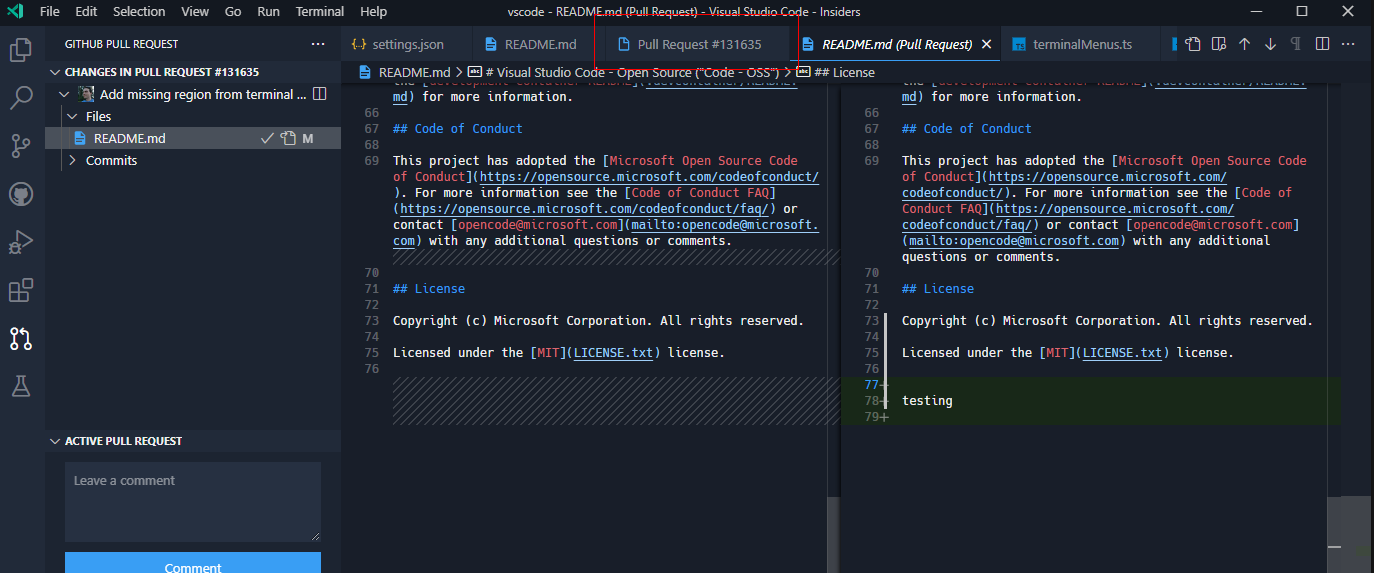Open the GitHub view in activity bar
The image size is (1374, 573).
coord(21,194)
